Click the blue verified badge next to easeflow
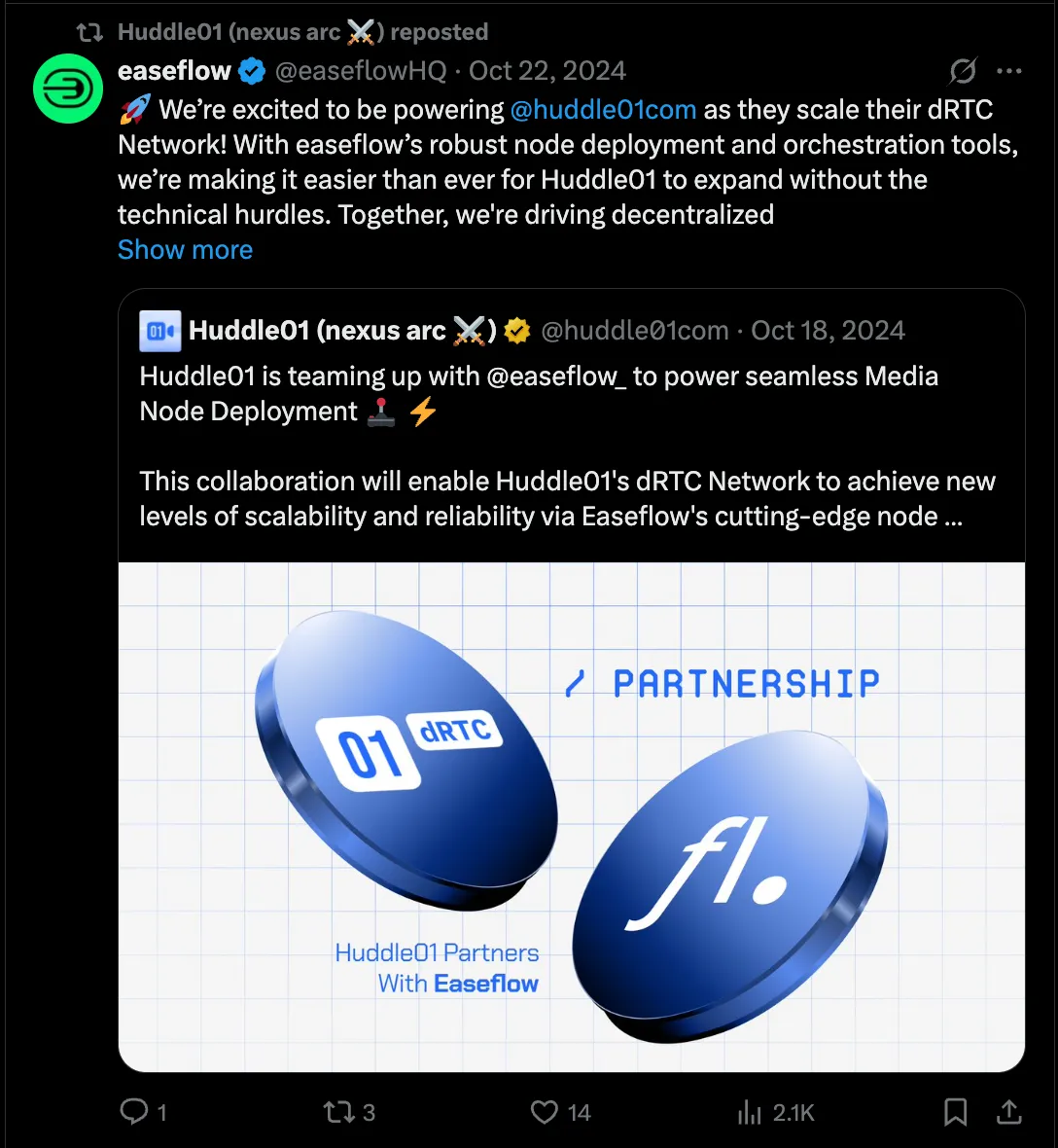Image resolution: width=1058 pixels, height=1148 pixels. click(253, 71)
